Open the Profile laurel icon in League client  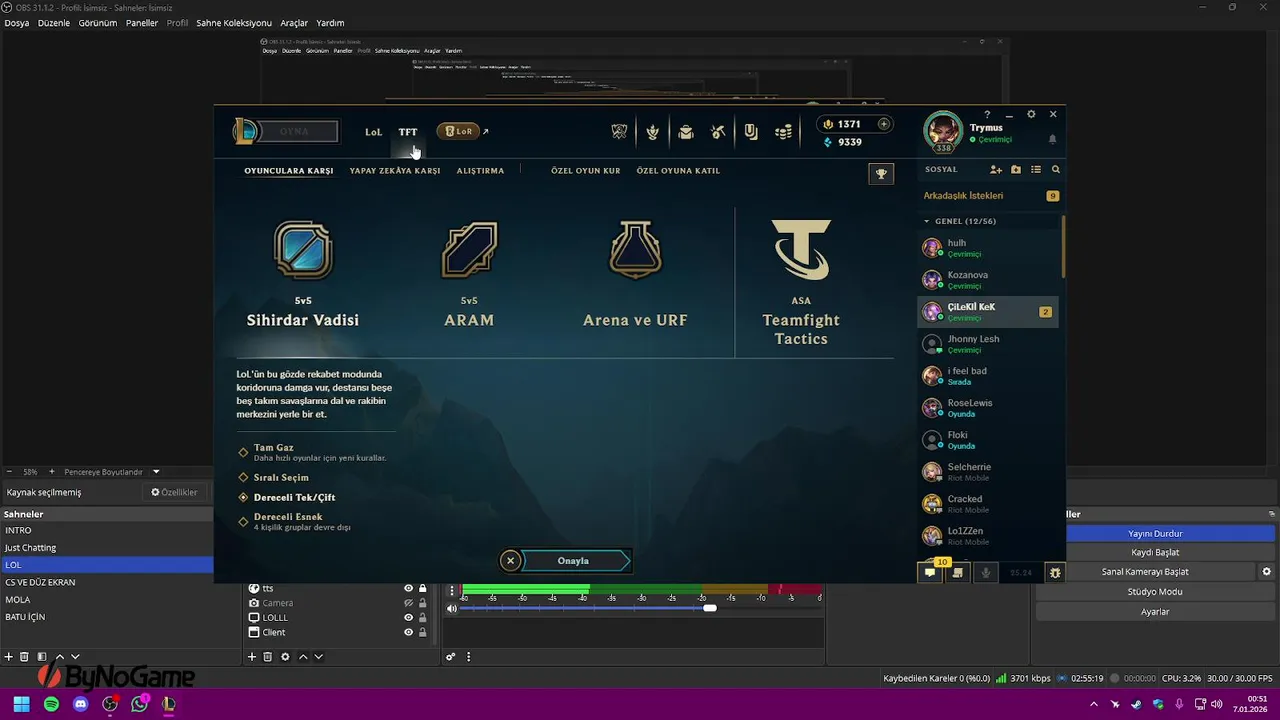click(x=653, y=132)
